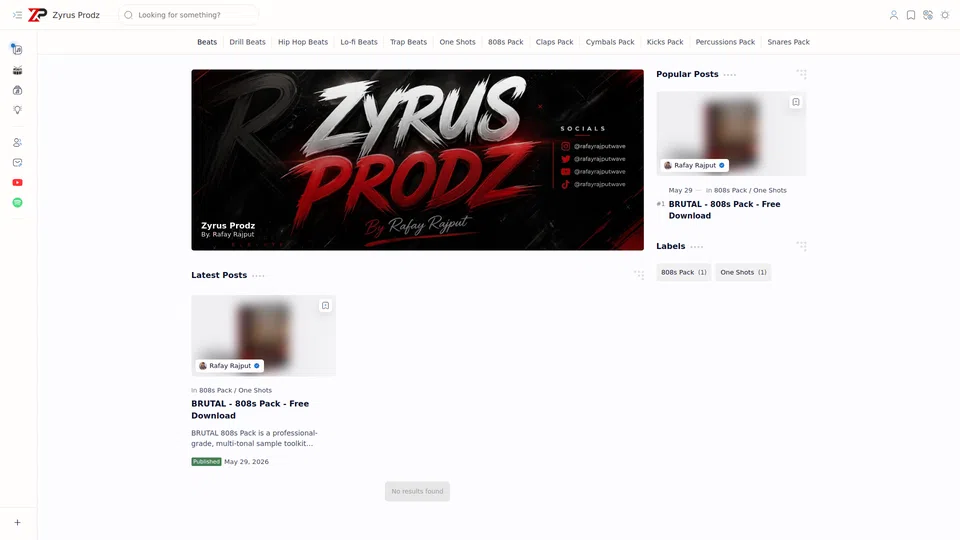This screenshot has height=540, width=960.
Task: Click the dotted grid icon beside Latest Posts
Action: click(x=638, y=275)
